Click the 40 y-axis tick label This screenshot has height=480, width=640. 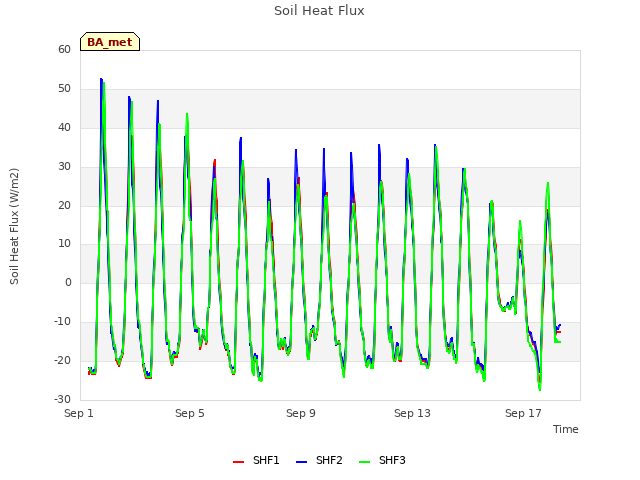tap(64, 127)
